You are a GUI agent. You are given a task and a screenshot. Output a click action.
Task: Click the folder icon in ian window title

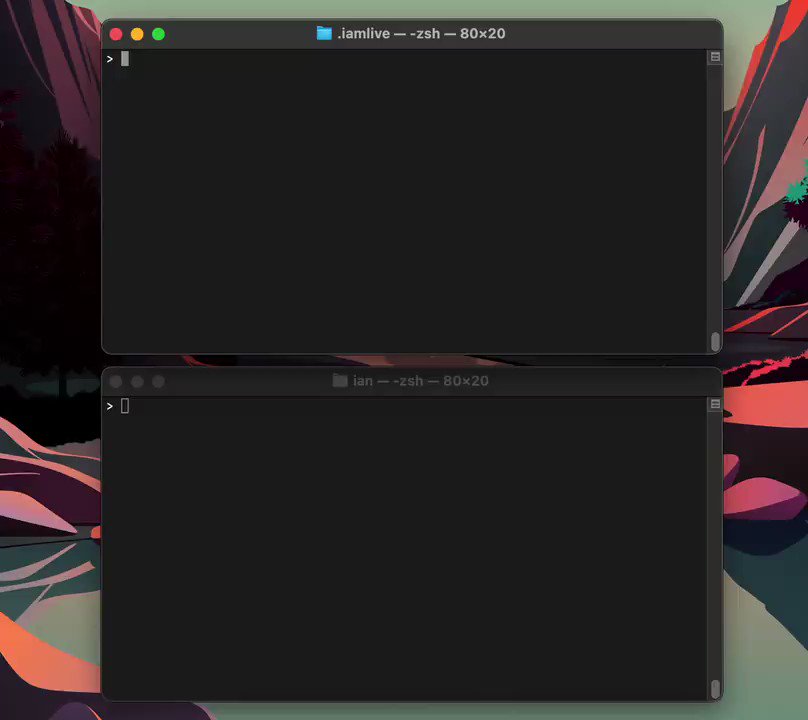[x=340, y=381]
